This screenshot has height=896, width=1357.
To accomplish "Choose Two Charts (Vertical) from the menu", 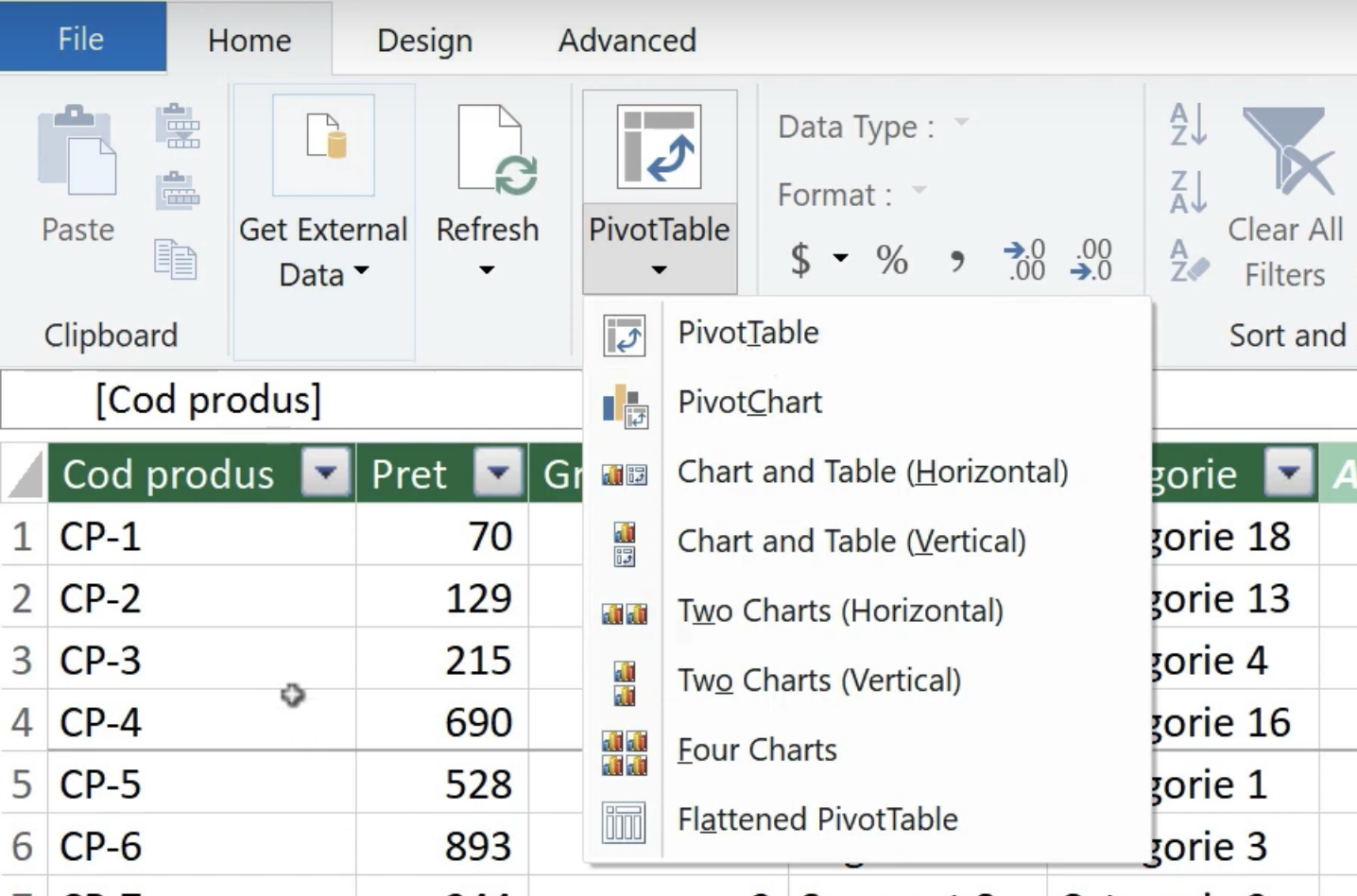I will [x=818, y=680].
